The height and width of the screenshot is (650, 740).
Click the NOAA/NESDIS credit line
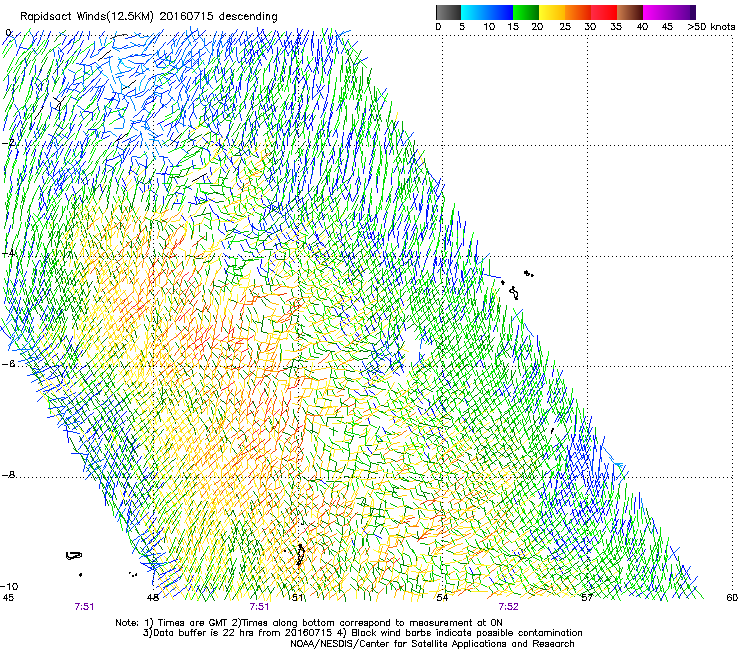(432, 643)
